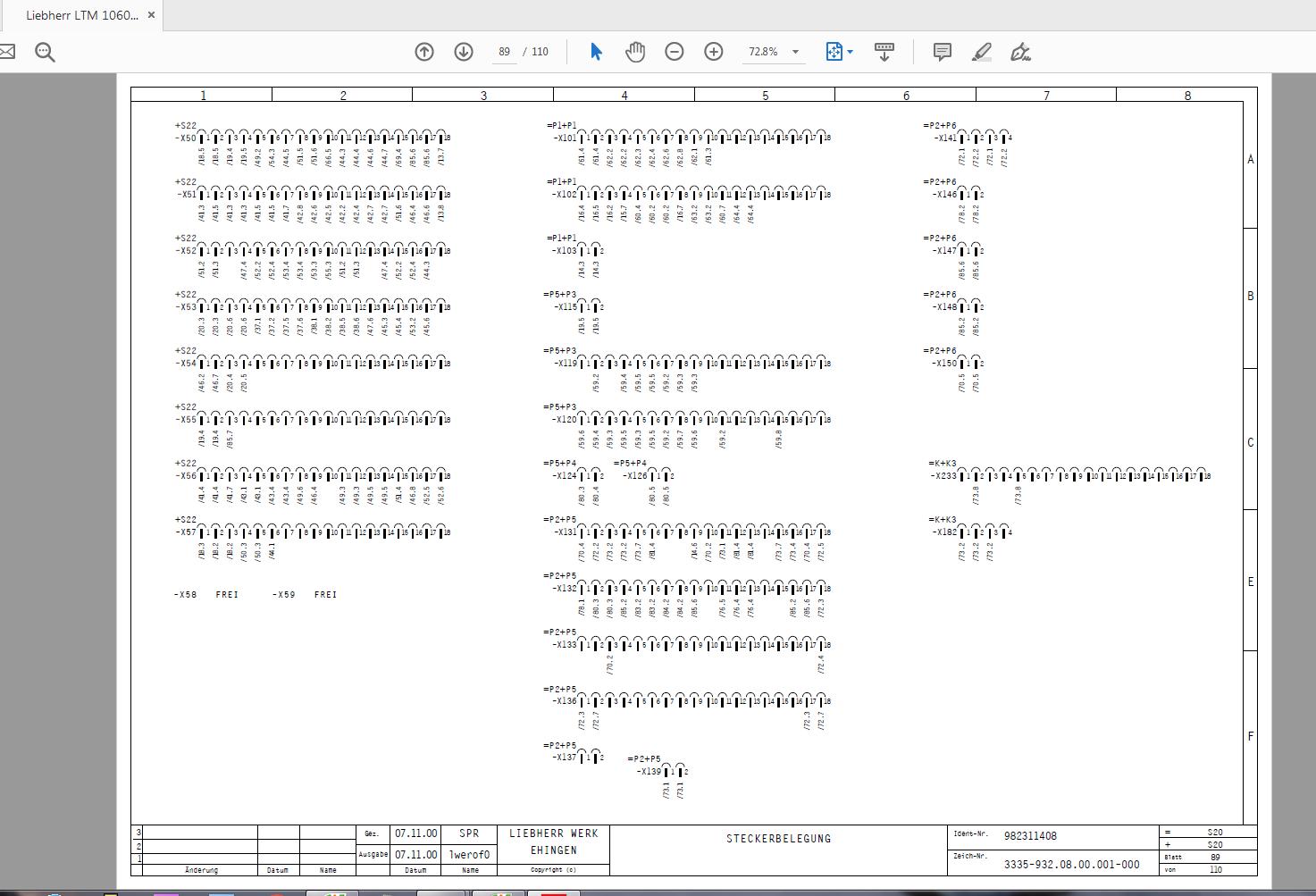Click connector label -X182
The image size is (1316, 896).
944,532
